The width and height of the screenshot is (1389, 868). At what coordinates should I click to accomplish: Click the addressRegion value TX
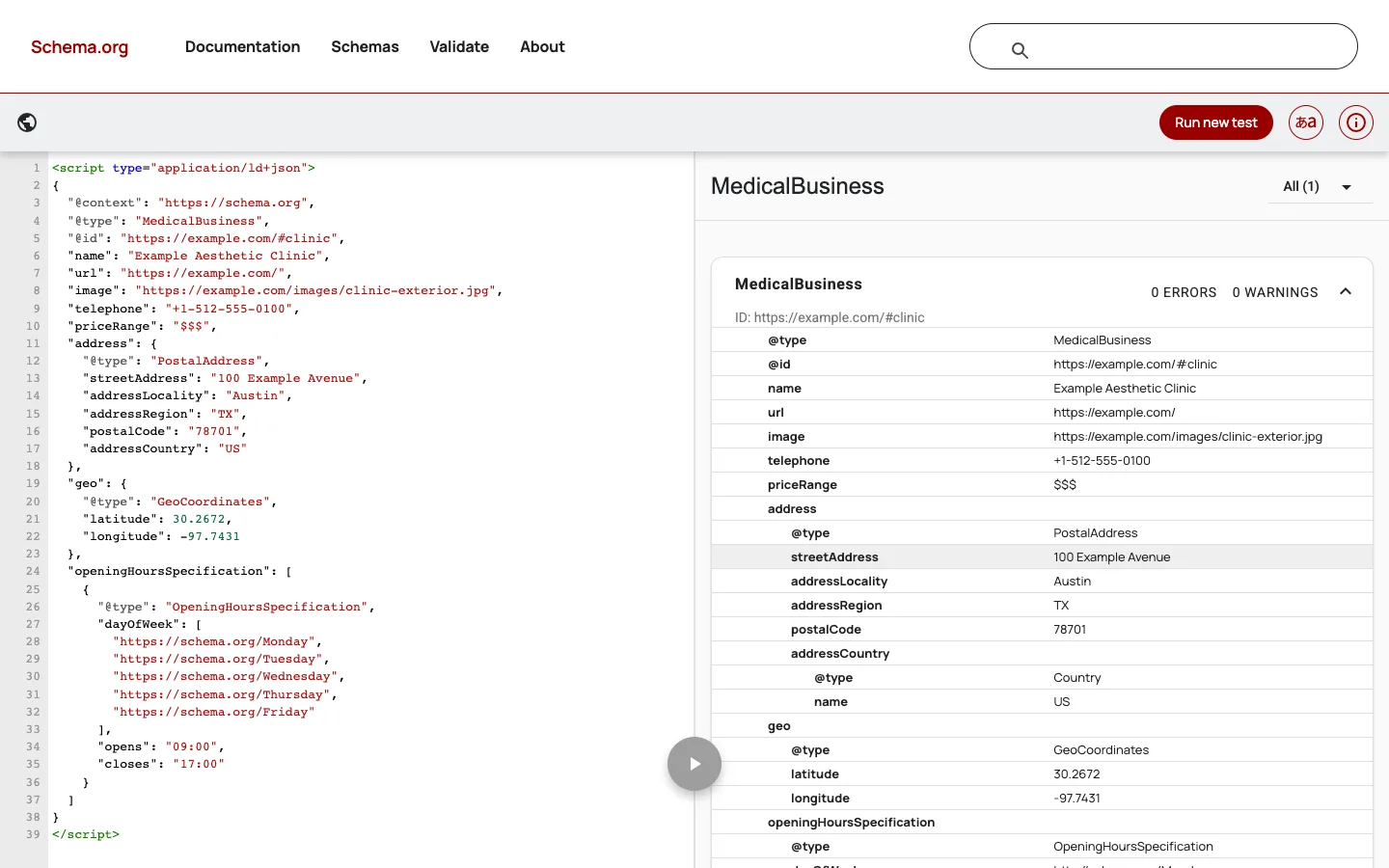(x=1061, y=605)
